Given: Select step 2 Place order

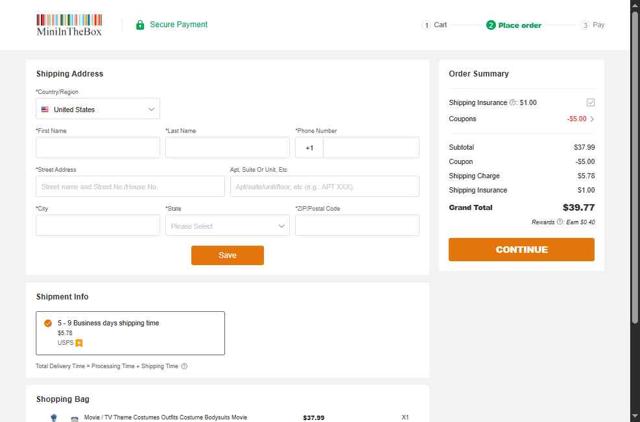Looking at the screenshot, I should click(x=514, y=25).
